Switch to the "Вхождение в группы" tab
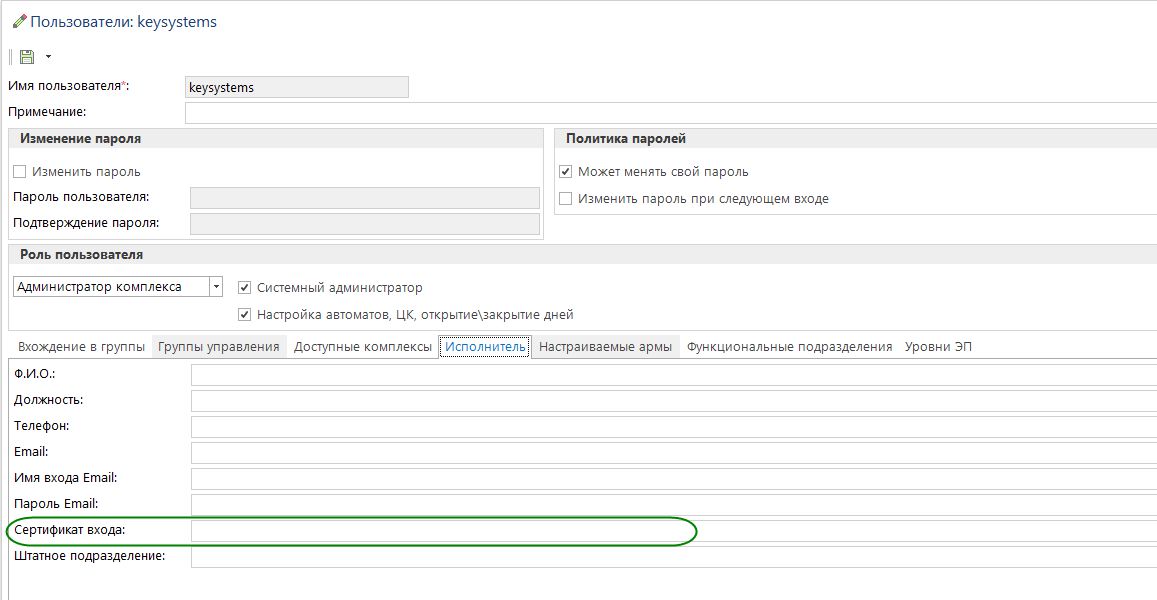This screenshot has width=1157, height=600. click(x=81, y=347)
